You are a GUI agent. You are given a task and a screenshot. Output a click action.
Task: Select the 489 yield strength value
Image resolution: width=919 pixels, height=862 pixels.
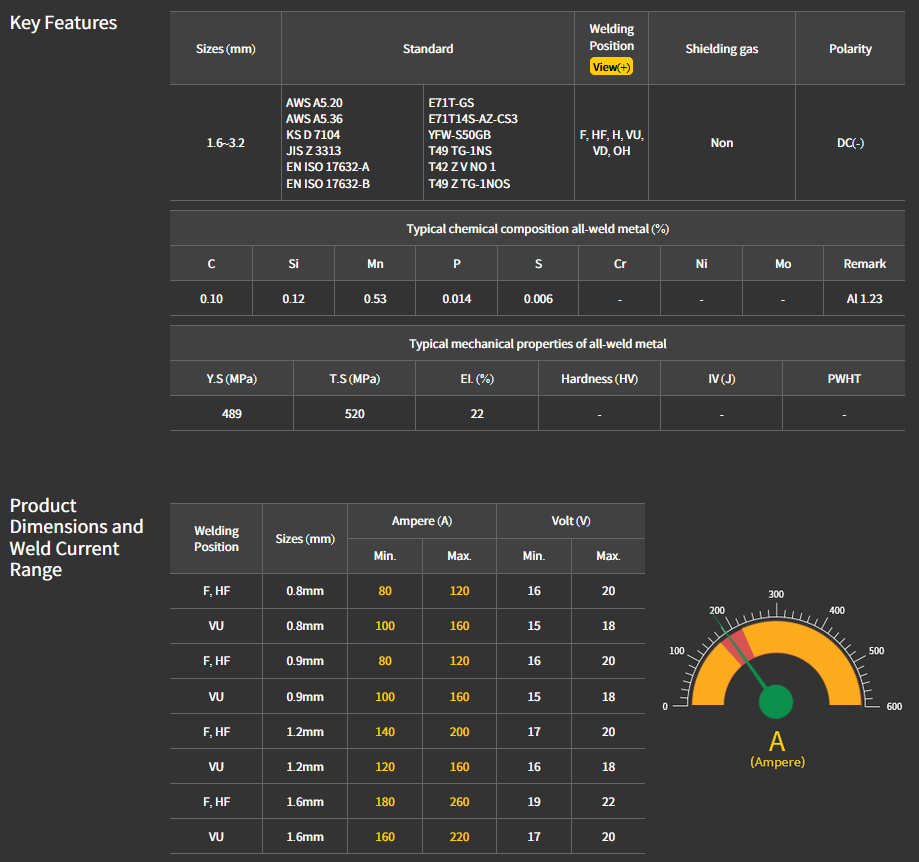pos(232,414)
